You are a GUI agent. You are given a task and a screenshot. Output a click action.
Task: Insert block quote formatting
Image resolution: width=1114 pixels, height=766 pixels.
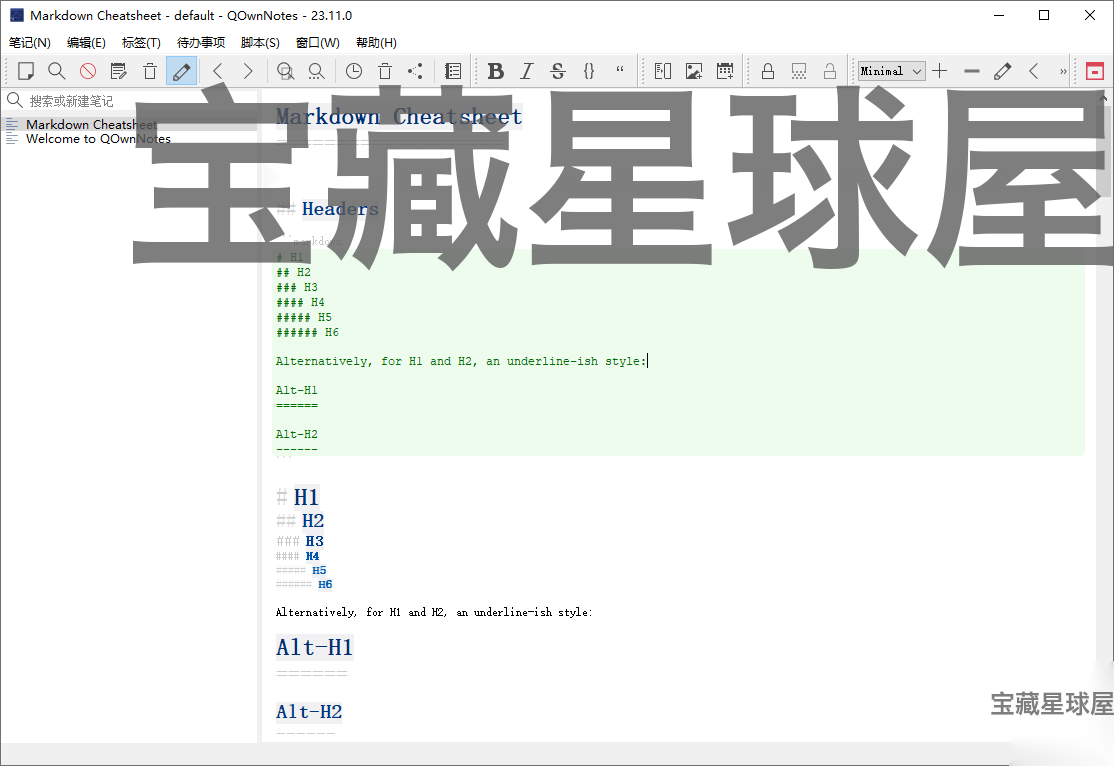pos(620,71)
